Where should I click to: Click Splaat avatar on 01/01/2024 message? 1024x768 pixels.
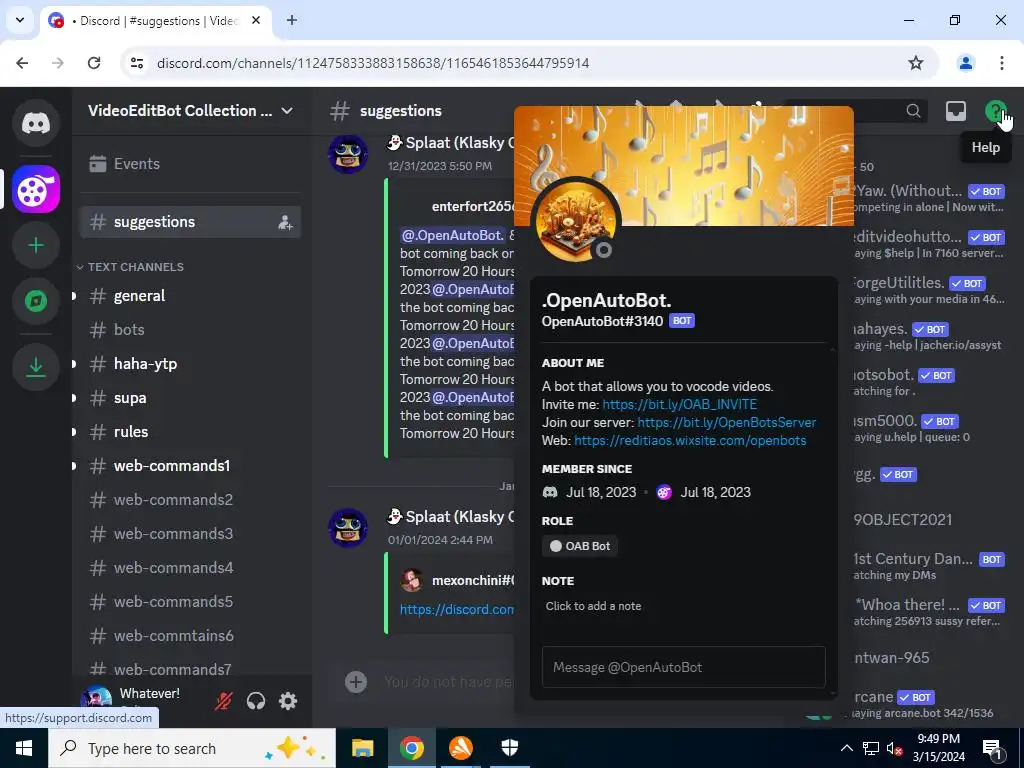point(348,528)
